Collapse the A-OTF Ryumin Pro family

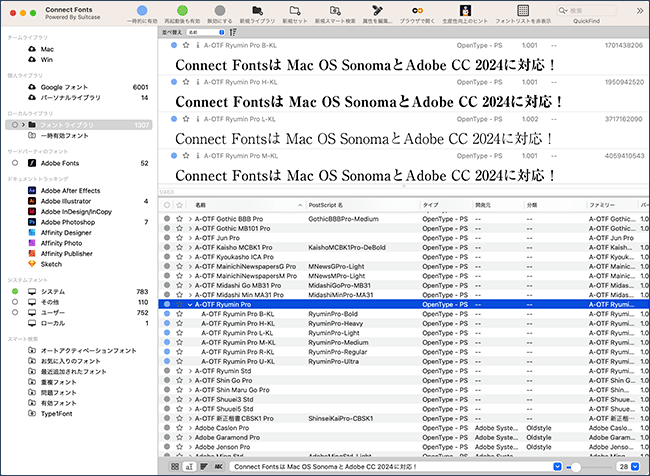pos(190,304)
